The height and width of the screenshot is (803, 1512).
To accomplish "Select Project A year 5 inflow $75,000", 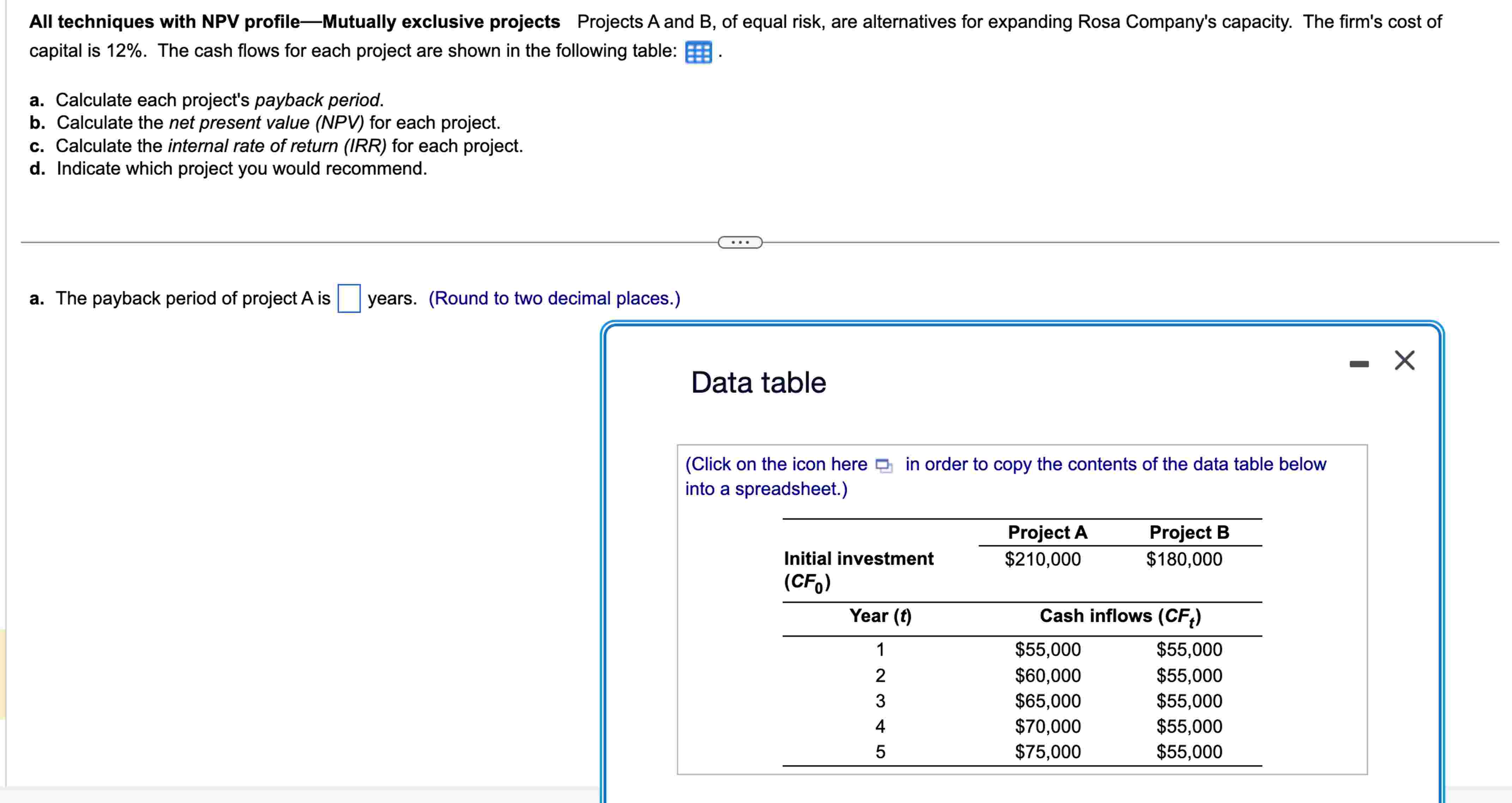I will 1048,751.
